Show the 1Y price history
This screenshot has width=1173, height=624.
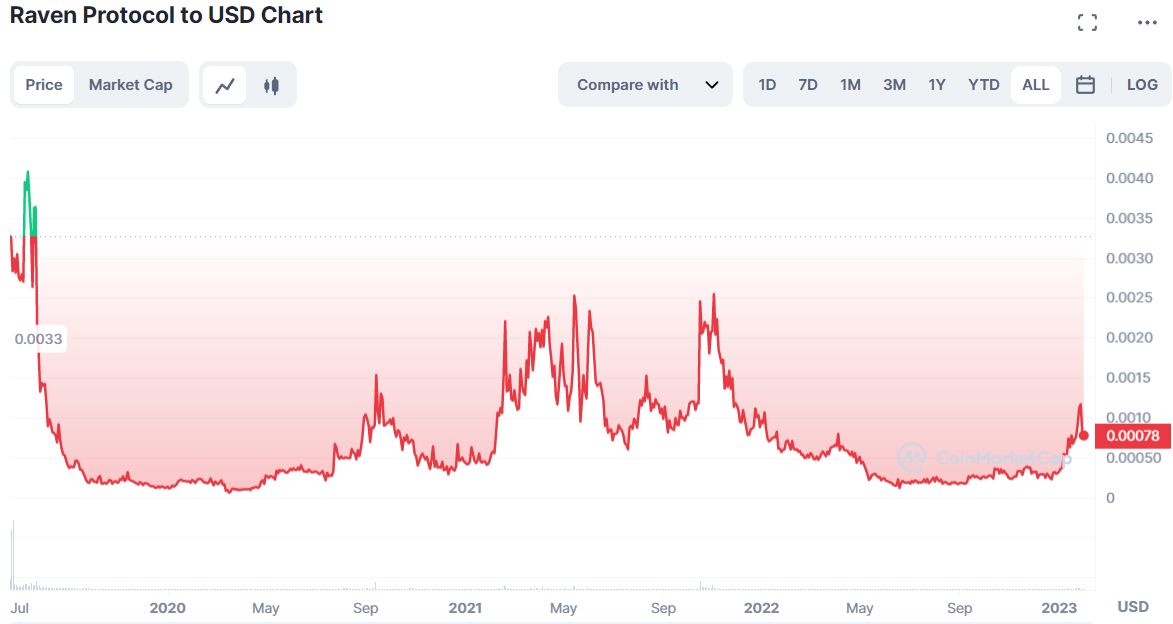(x=937, y=85)
